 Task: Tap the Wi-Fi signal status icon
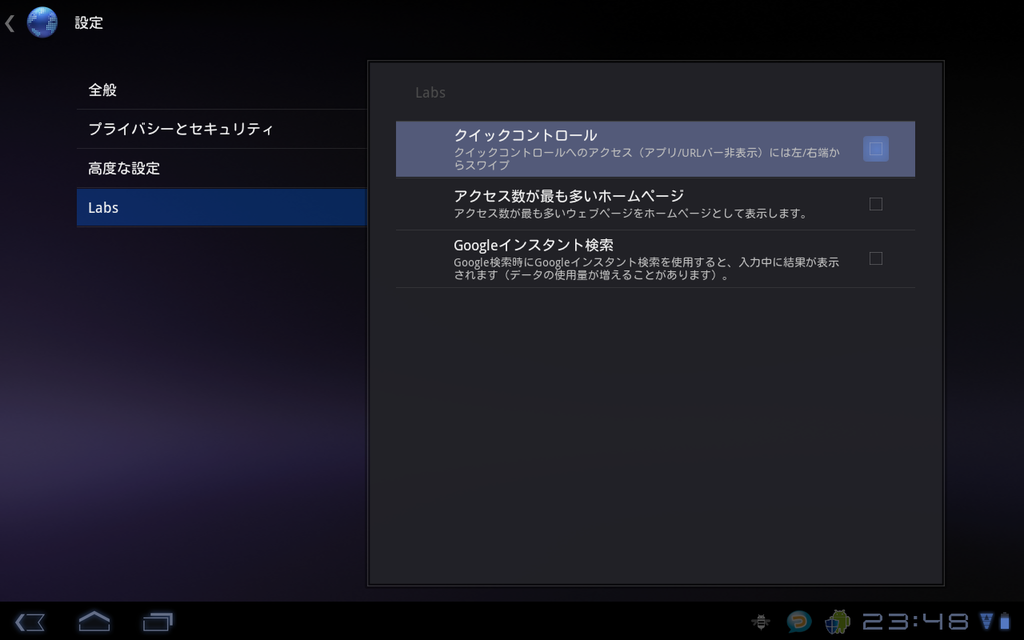(x=987, y=621)
